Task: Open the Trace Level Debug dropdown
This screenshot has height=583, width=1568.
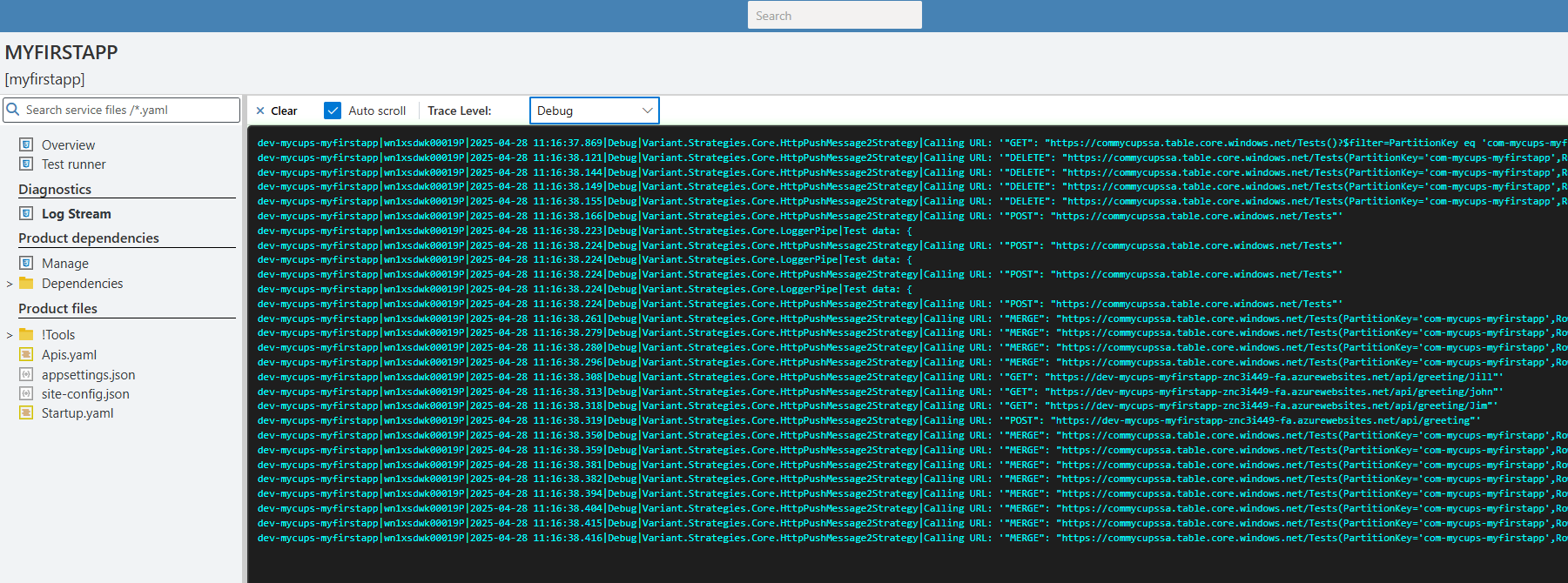Action: click(x=594, y=111)
